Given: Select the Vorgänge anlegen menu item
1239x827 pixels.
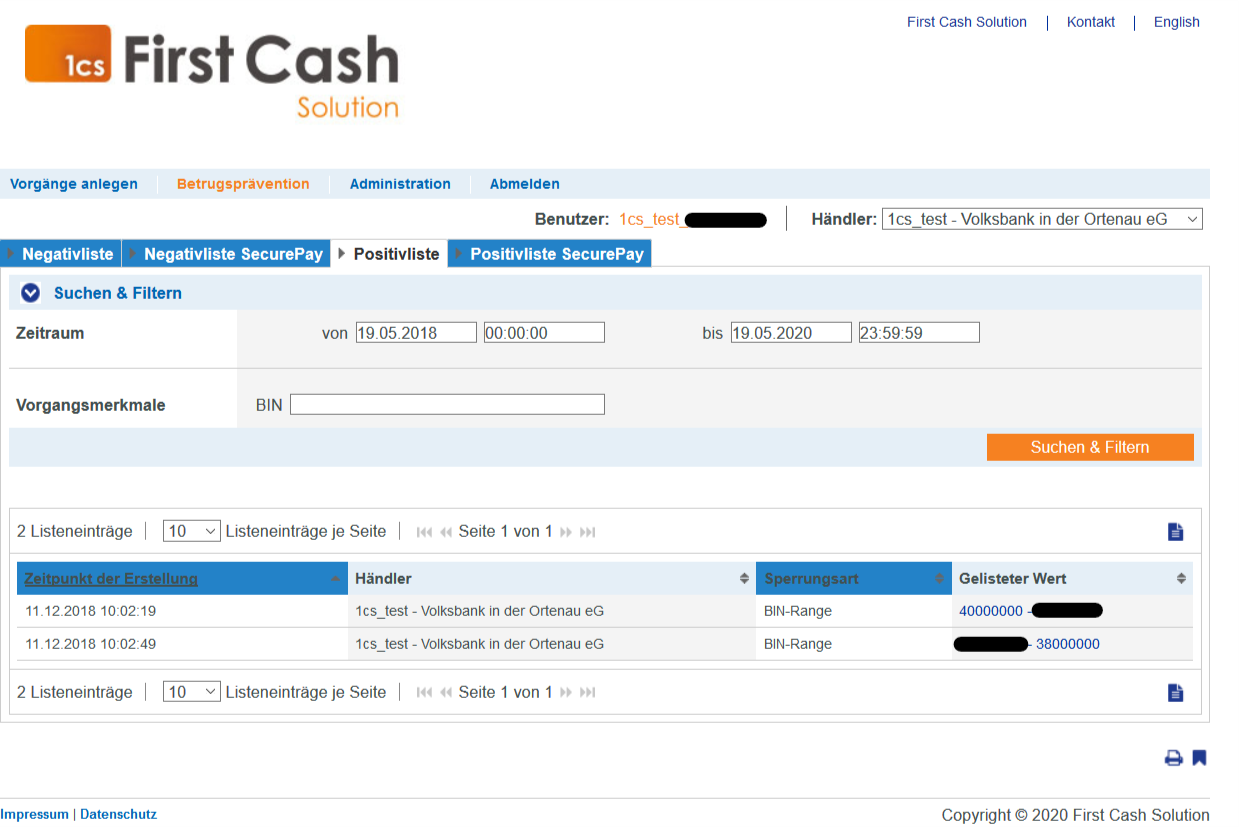Looking at the screenshot, I should coord(74,184).
